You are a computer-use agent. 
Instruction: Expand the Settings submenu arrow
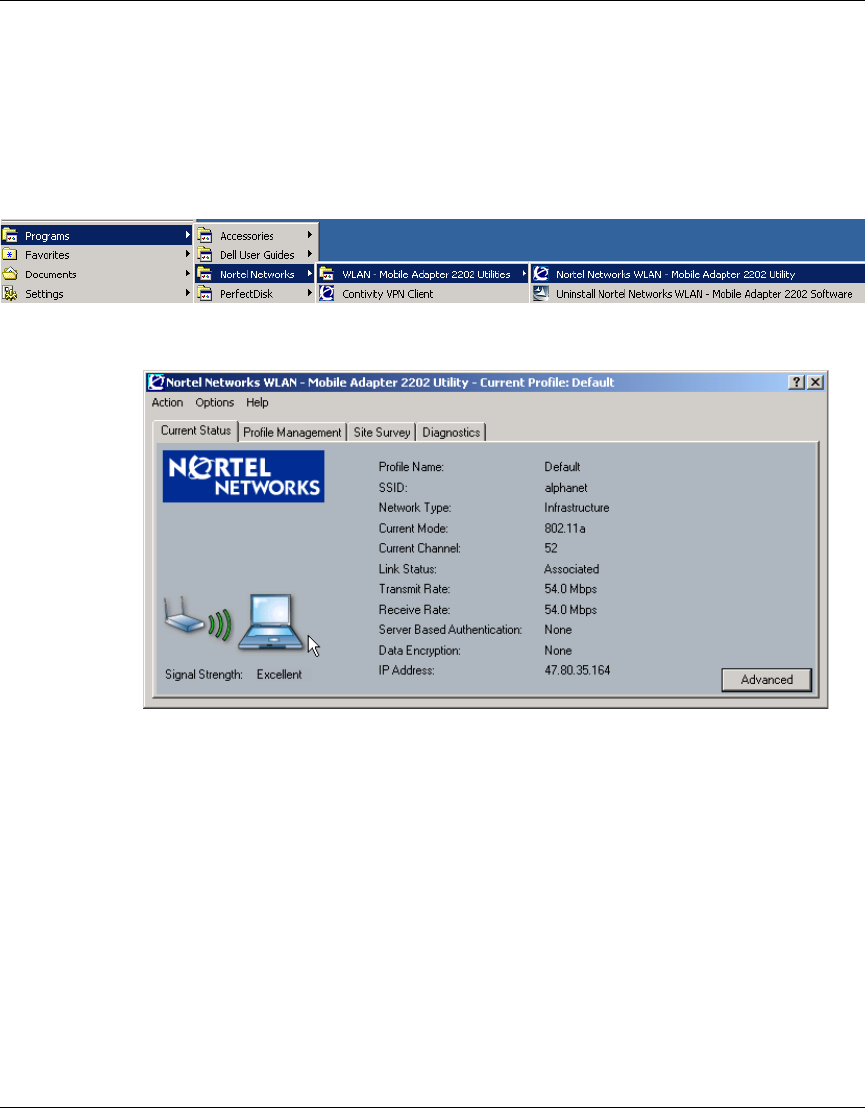tap(188, 293)
